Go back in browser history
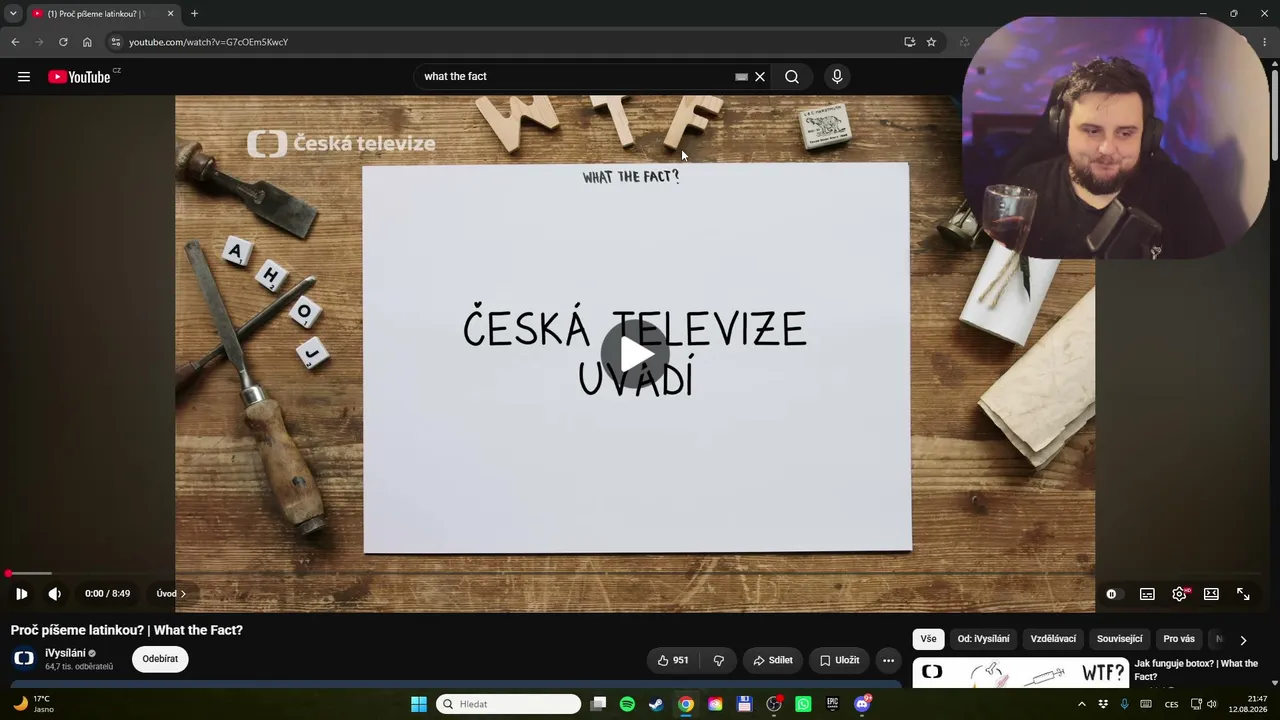 click(x=15, y=42)
